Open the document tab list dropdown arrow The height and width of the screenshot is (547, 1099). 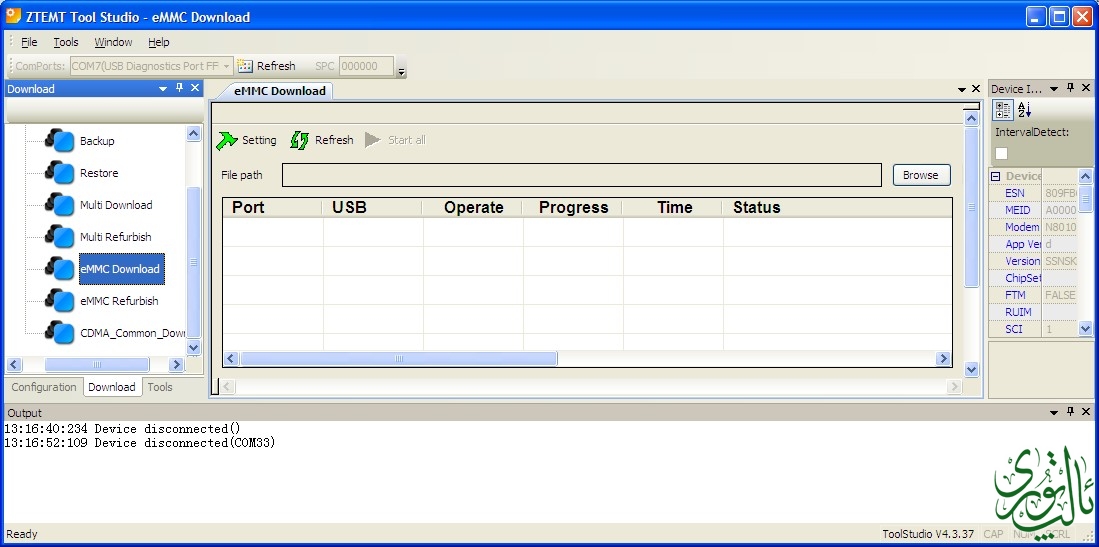click(962, 90)
